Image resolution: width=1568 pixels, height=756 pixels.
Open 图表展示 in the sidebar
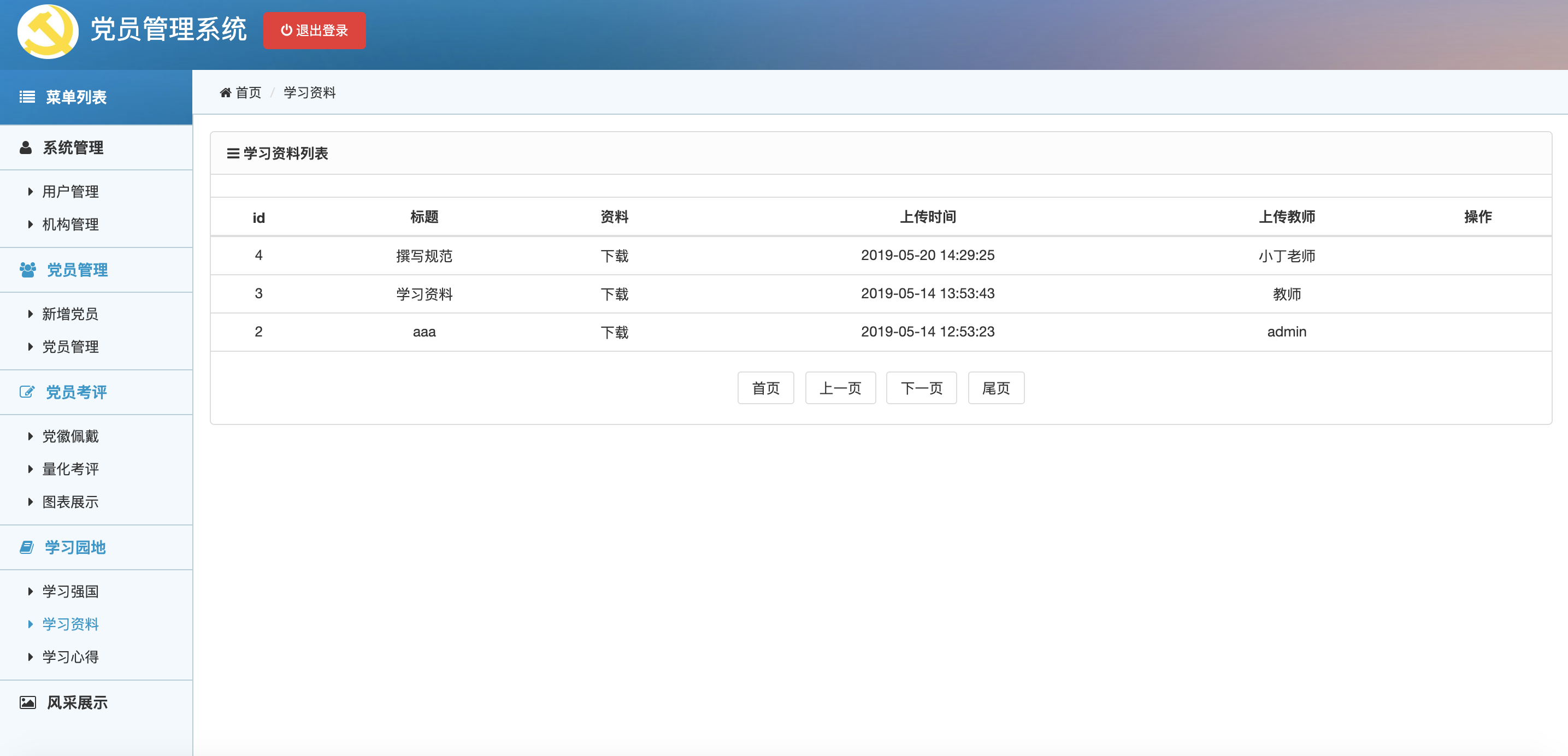point(70,502)
